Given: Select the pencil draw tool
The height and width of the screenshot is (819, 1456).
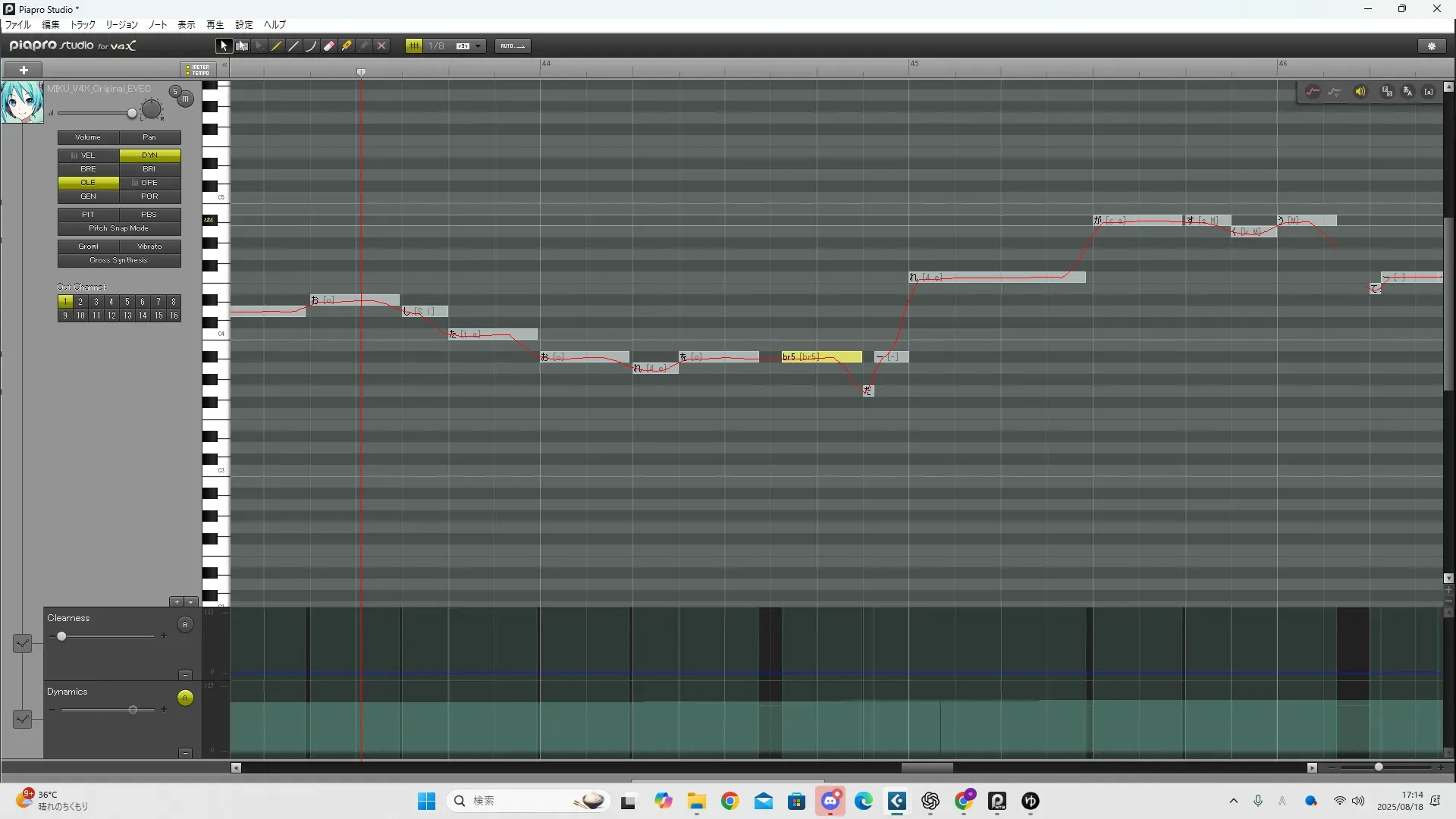Looking at the screenshot, I should 277,46.
